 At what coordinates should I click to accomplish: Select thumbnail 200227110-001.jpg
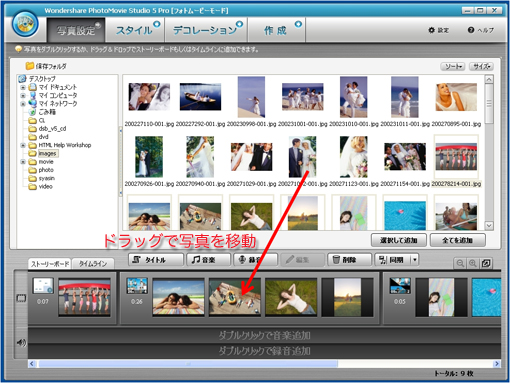pyautogui.click(x=149, y=97)
